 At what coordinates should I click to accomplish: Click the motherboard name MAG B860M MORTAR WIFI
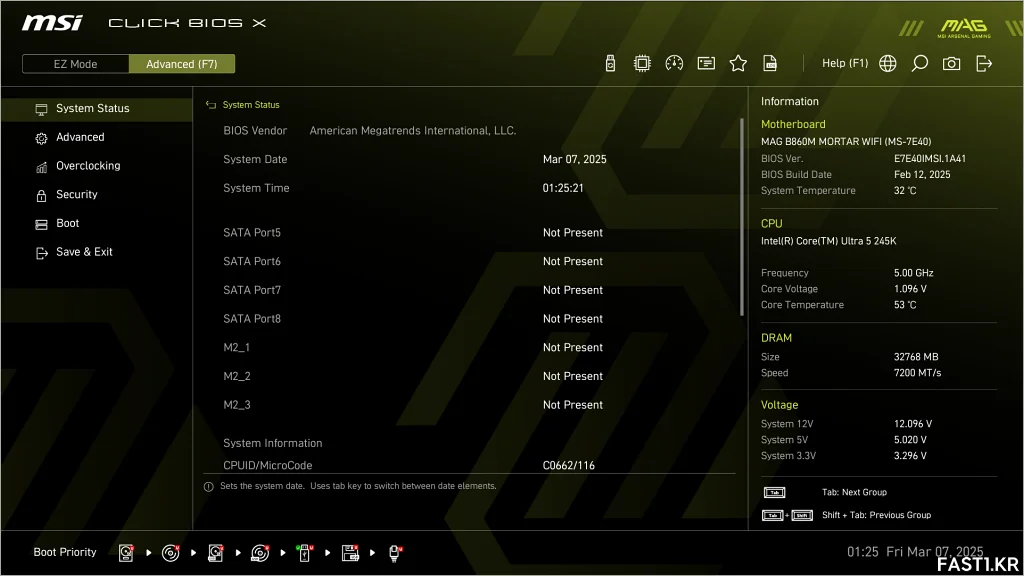[x=846, y=142]
